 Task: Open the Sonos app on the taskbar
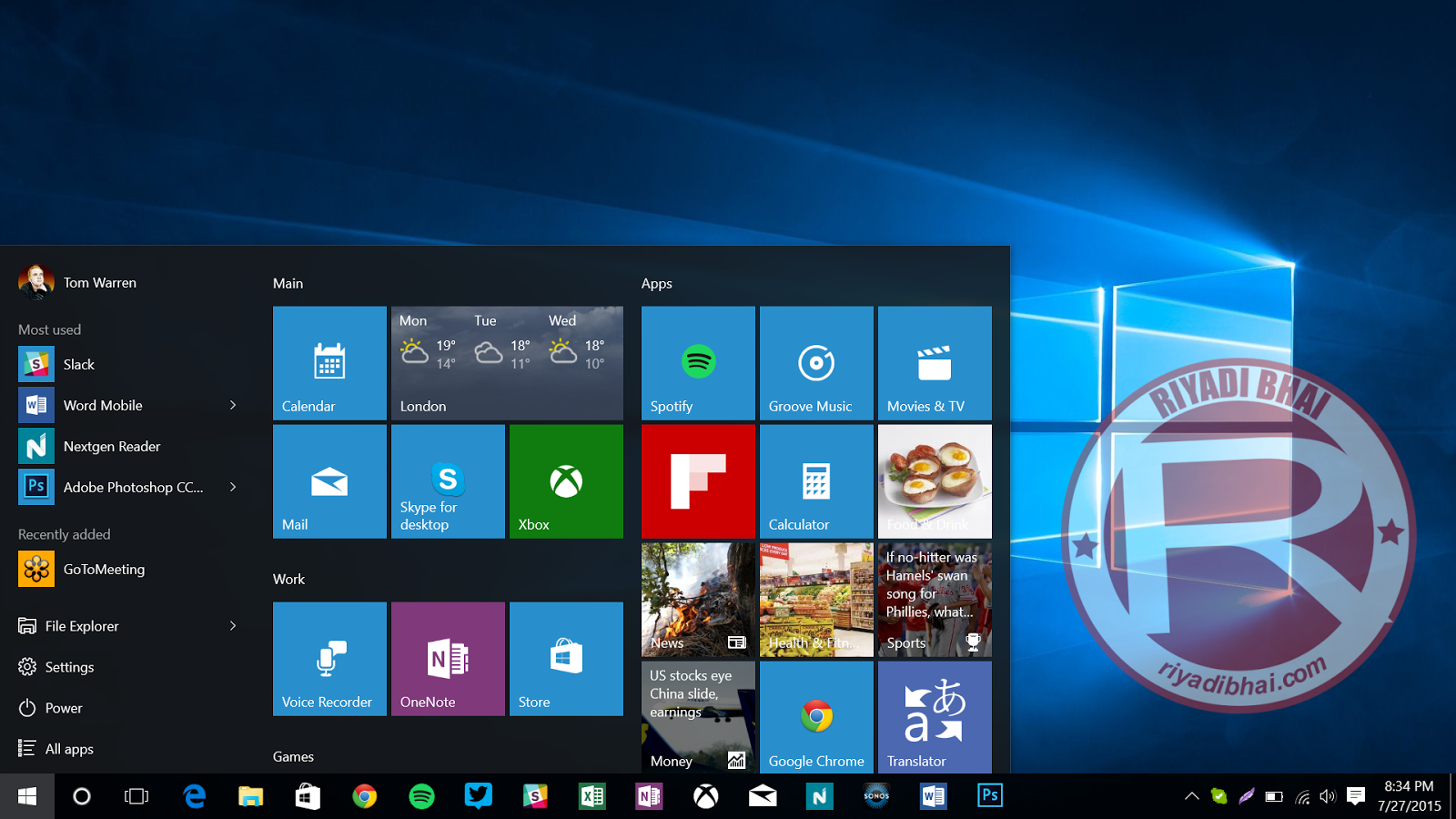876,796
